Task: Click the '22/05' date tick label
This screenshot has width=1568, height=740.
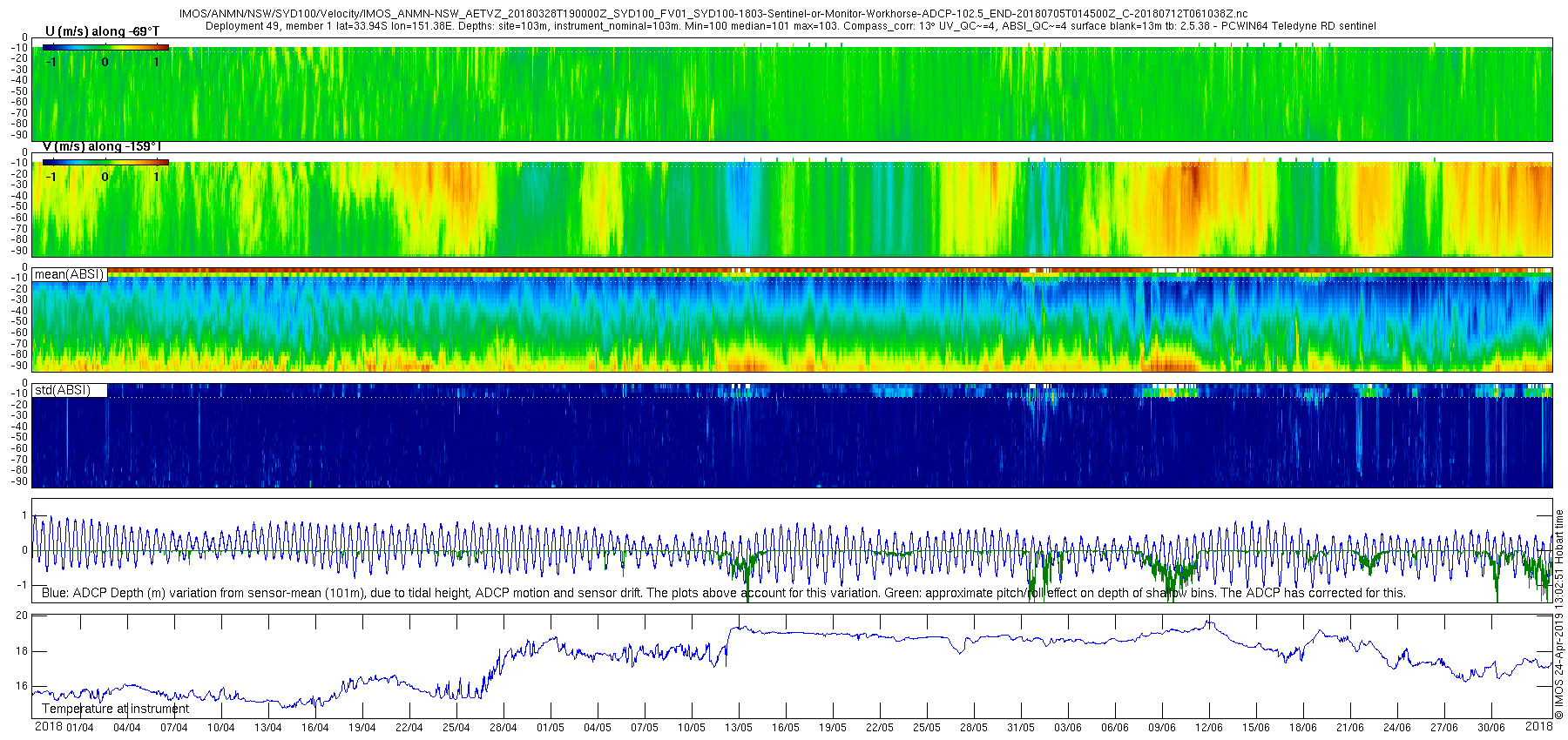Action: pyautogui.click(x=880, y=728)
